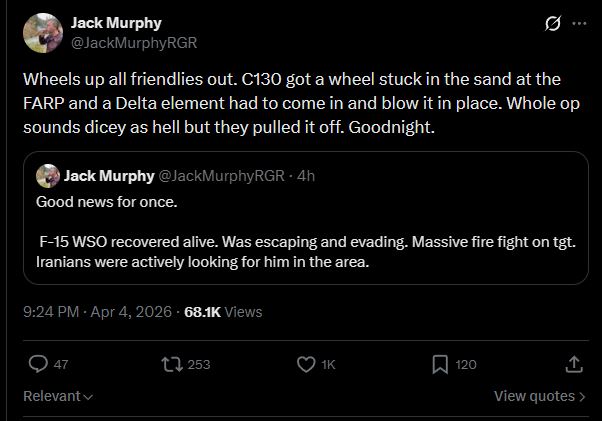Expand the Relevant sort dropdown
The height and width of the screenshot is (421, 602).
pos(58,396)
